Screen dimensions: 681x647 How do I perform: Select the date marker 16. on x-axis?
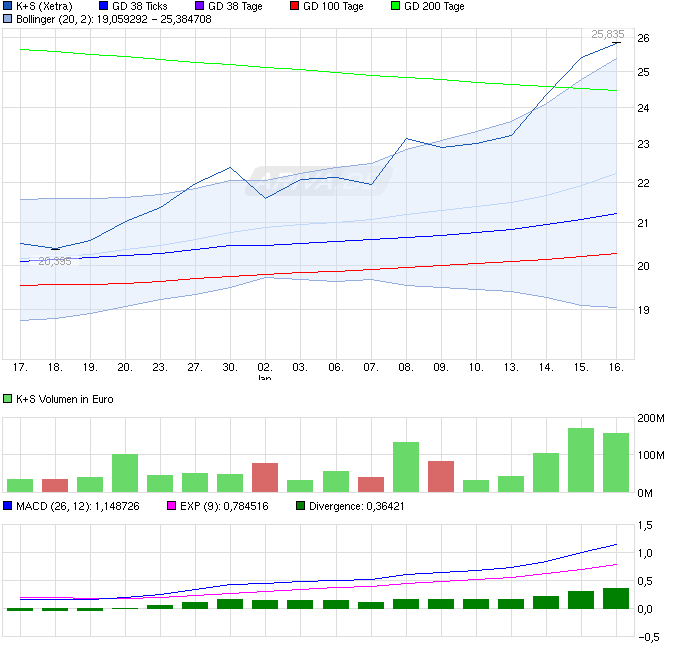[616, 367]
